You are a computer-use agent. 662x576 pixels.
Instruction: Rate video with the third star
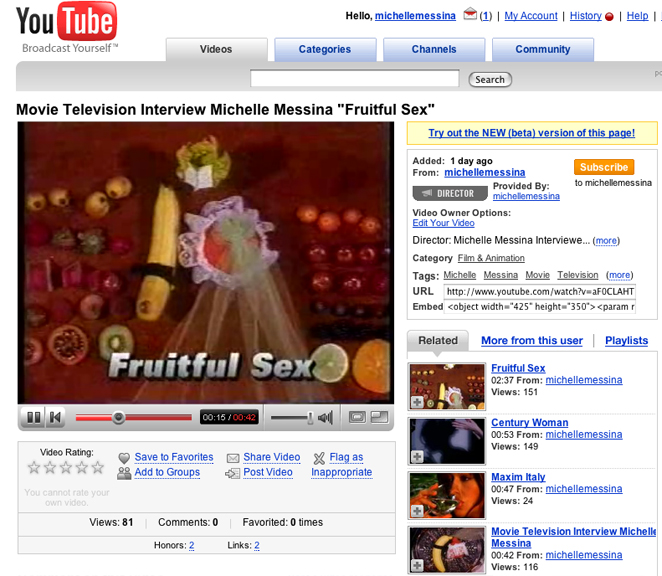click(66, 467)
